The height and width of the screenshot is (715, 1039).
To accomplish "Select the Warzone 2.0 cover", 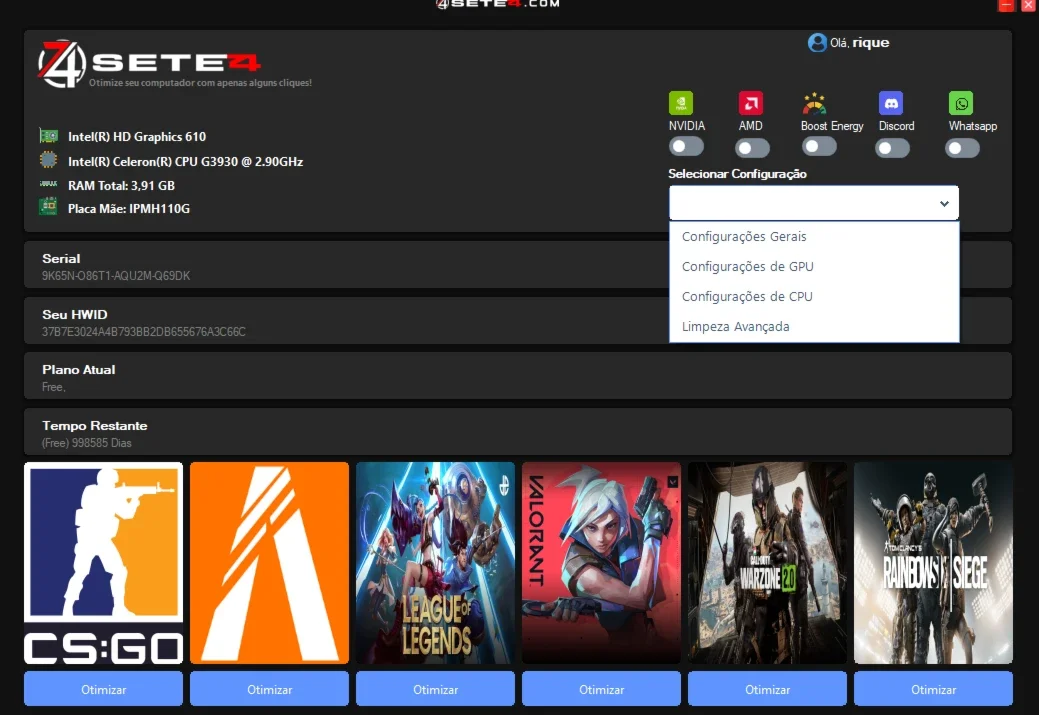I will (767, 563).
